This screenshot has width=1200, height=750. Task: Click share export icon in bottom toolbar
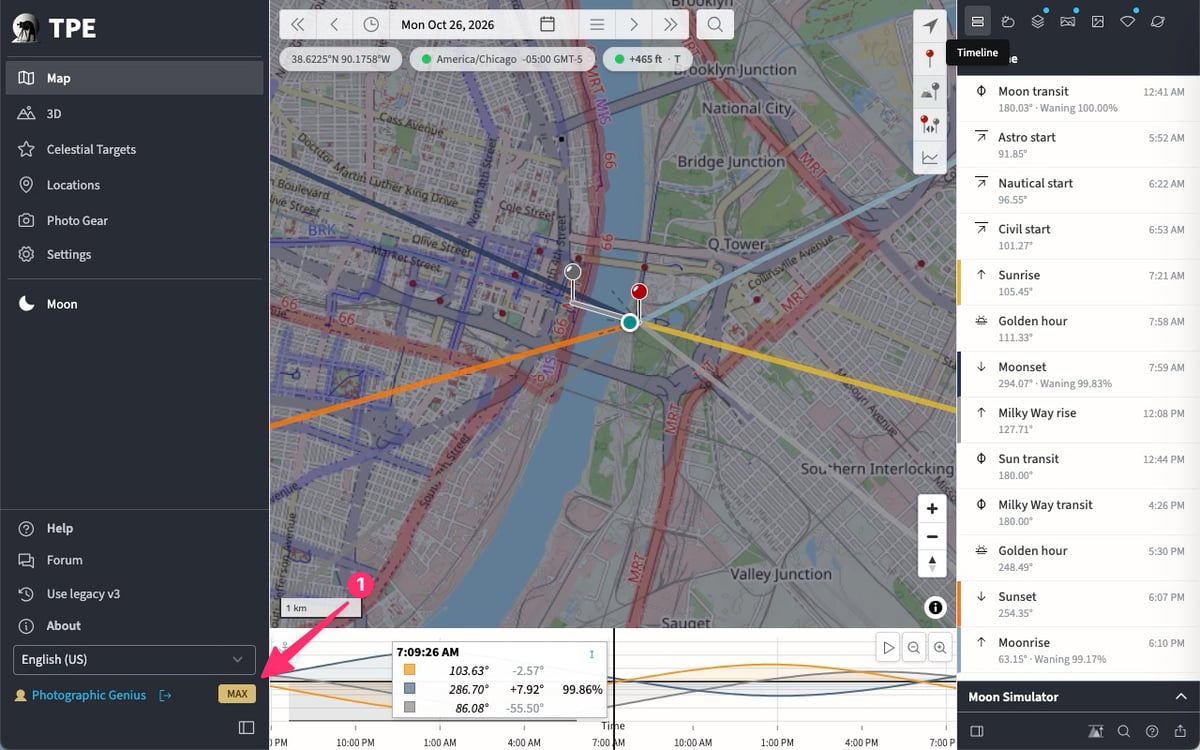1181,731
